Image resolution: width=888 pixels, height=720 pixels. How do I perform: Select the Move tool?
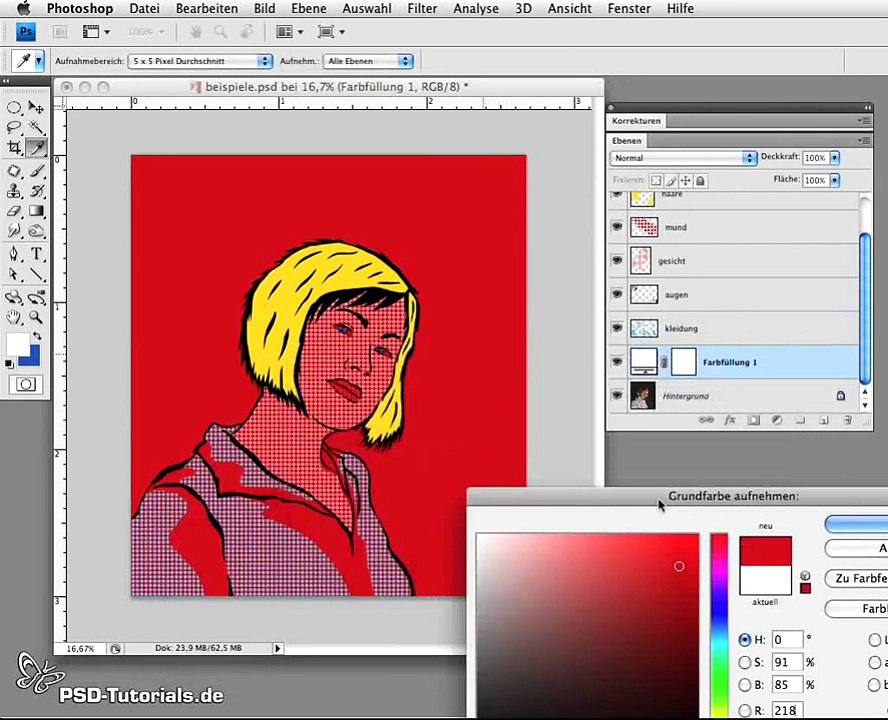36,108
